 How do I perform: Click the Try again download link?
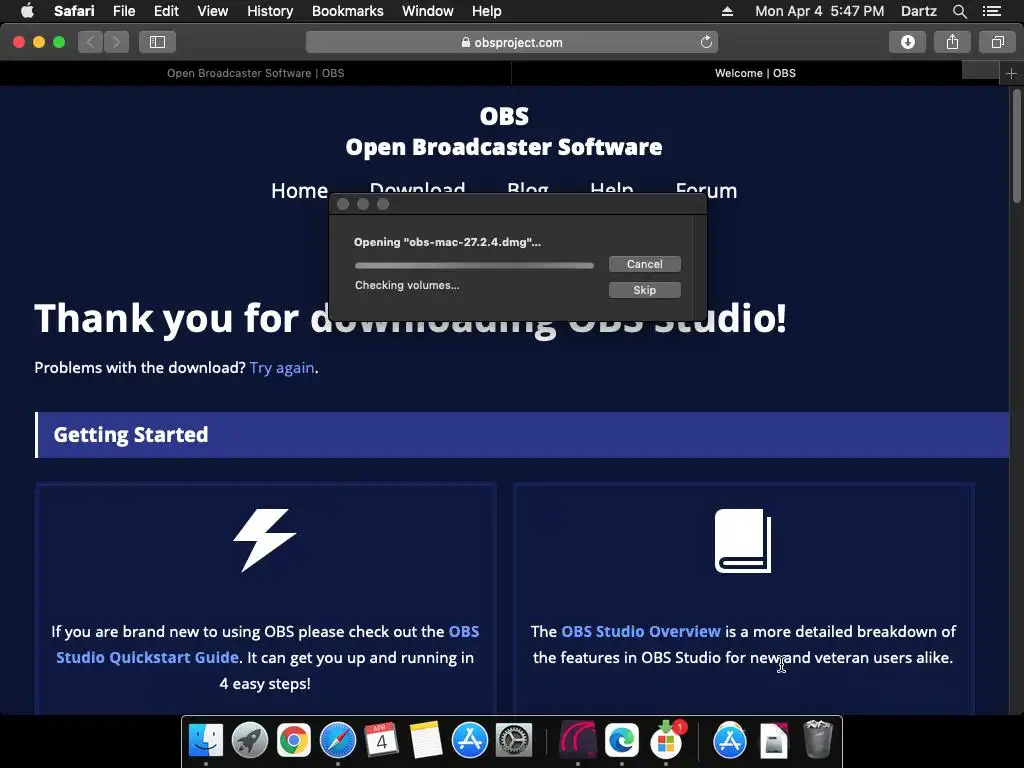click(x=281, y=368)
